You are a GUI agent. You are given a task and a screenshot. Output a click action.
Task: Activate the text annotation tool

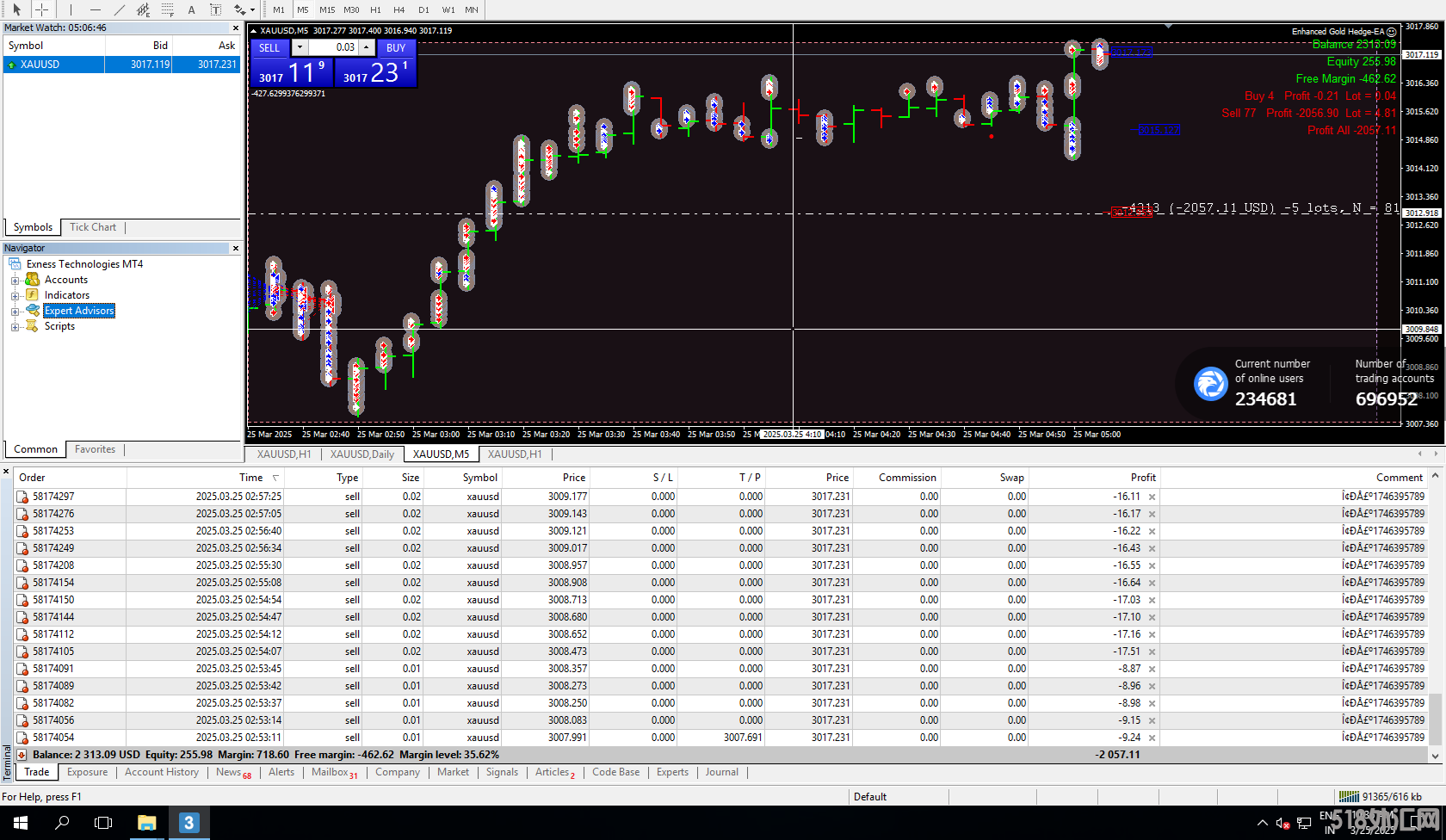pos(191,9)
